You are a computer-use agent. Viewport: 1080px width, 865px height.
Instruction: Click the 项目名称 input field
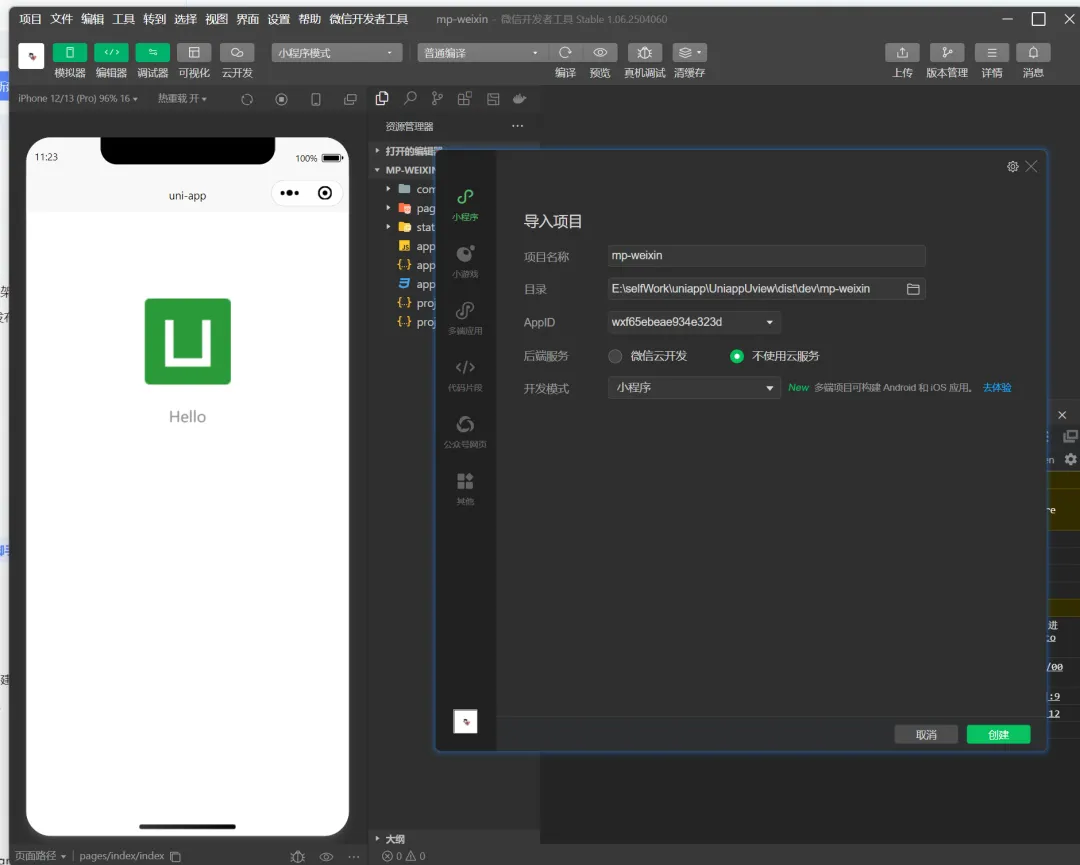(x=766, y=256)
